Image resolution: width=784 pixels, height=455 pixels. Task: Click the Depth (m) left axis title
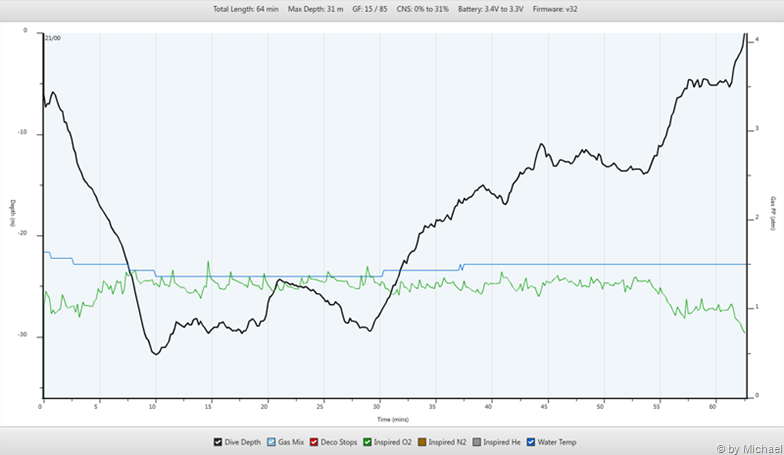tap(13, 213)
